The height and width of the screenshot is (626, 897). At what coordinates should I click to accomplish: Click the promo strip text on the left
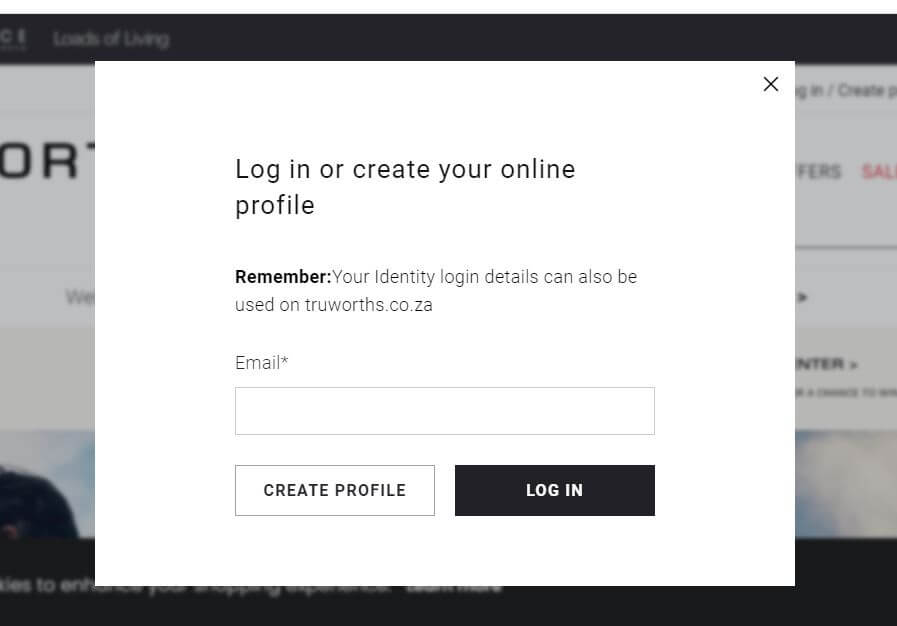coord(80,297)
